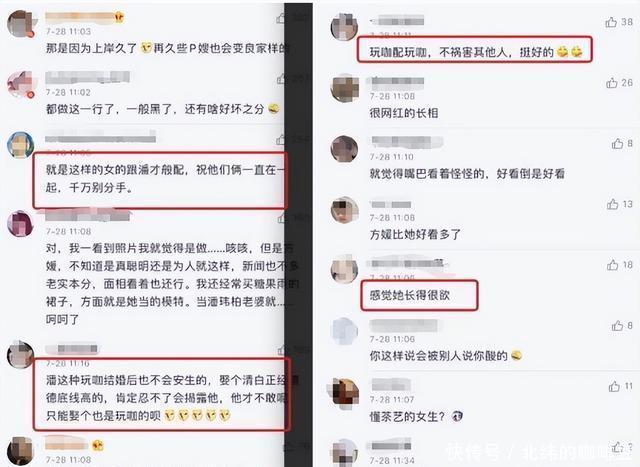Screen dimensions: 640x467
Task: Like the '方媛比她好看多了' comment
Action: (613, 204)
